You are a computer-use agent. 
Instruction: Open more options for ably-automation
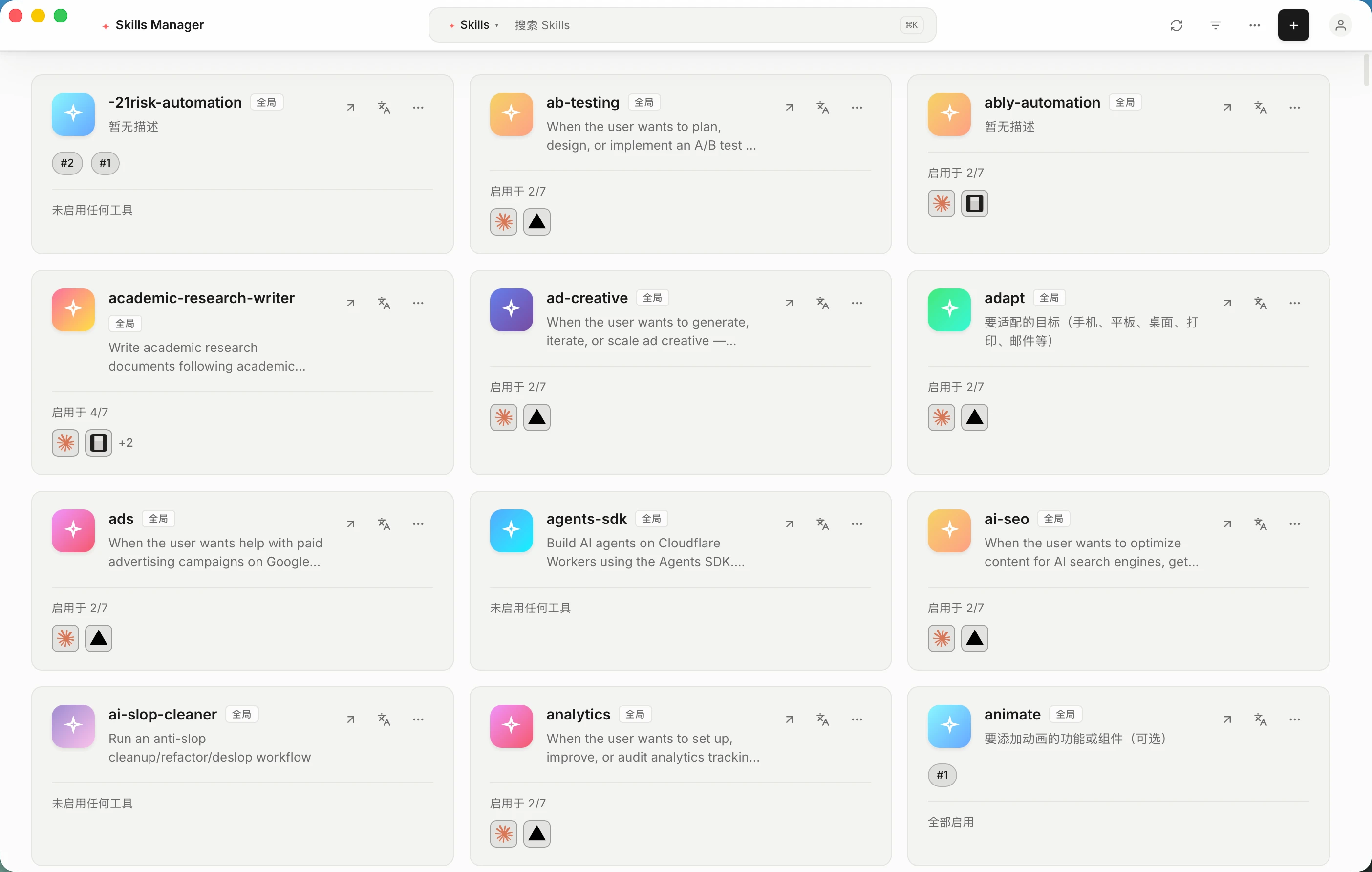[1294, 108]
